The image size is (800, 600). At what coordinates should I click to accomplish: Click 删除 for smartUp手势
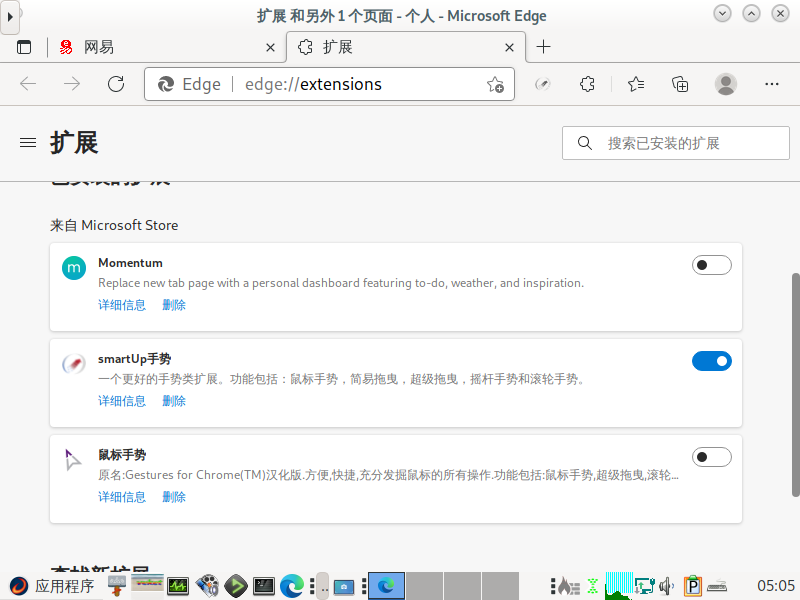[x=174, y=401]
